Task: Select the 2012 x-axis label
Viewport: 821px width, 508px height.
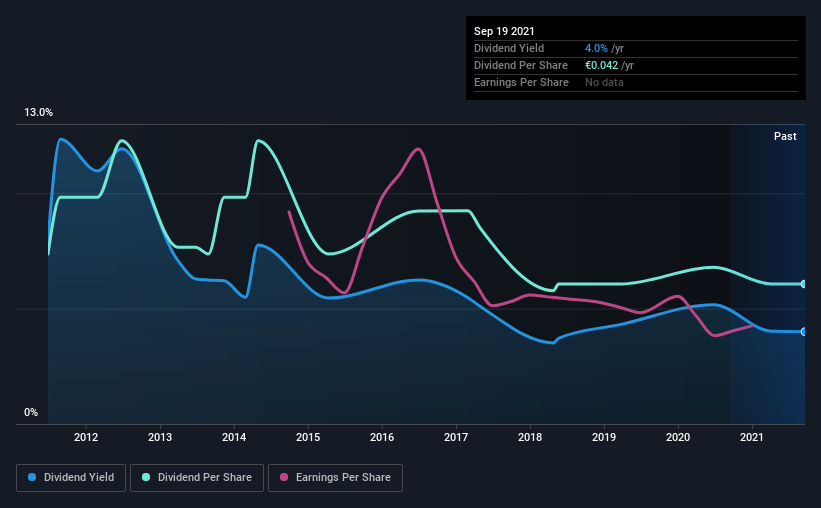Action: pyautogui.click(x=86, y=437)
